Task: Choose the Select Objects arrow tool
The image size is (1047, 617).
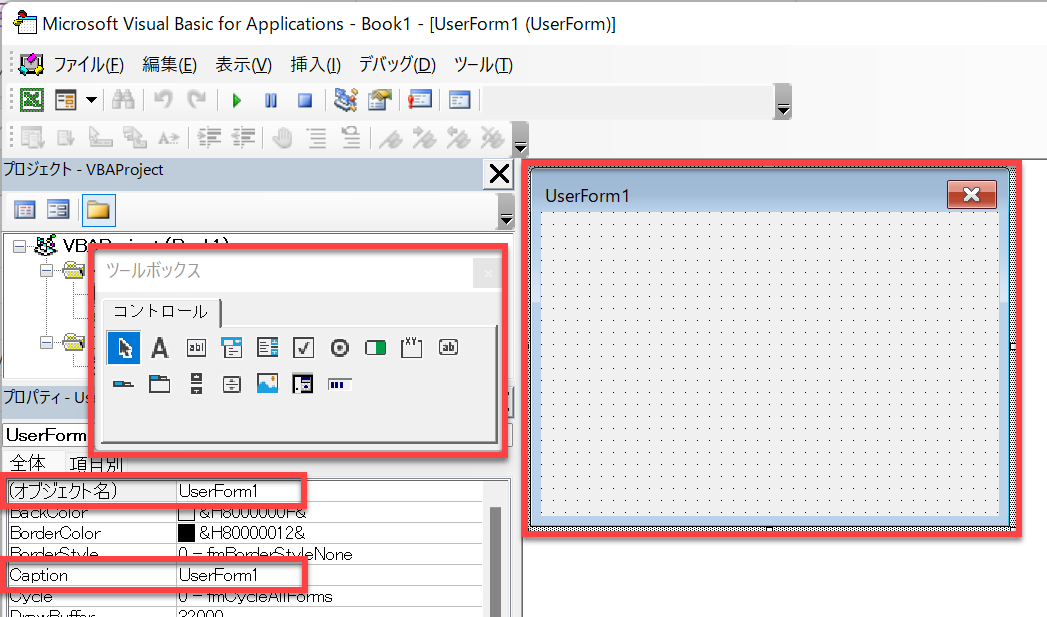Action: click(124, 348)
